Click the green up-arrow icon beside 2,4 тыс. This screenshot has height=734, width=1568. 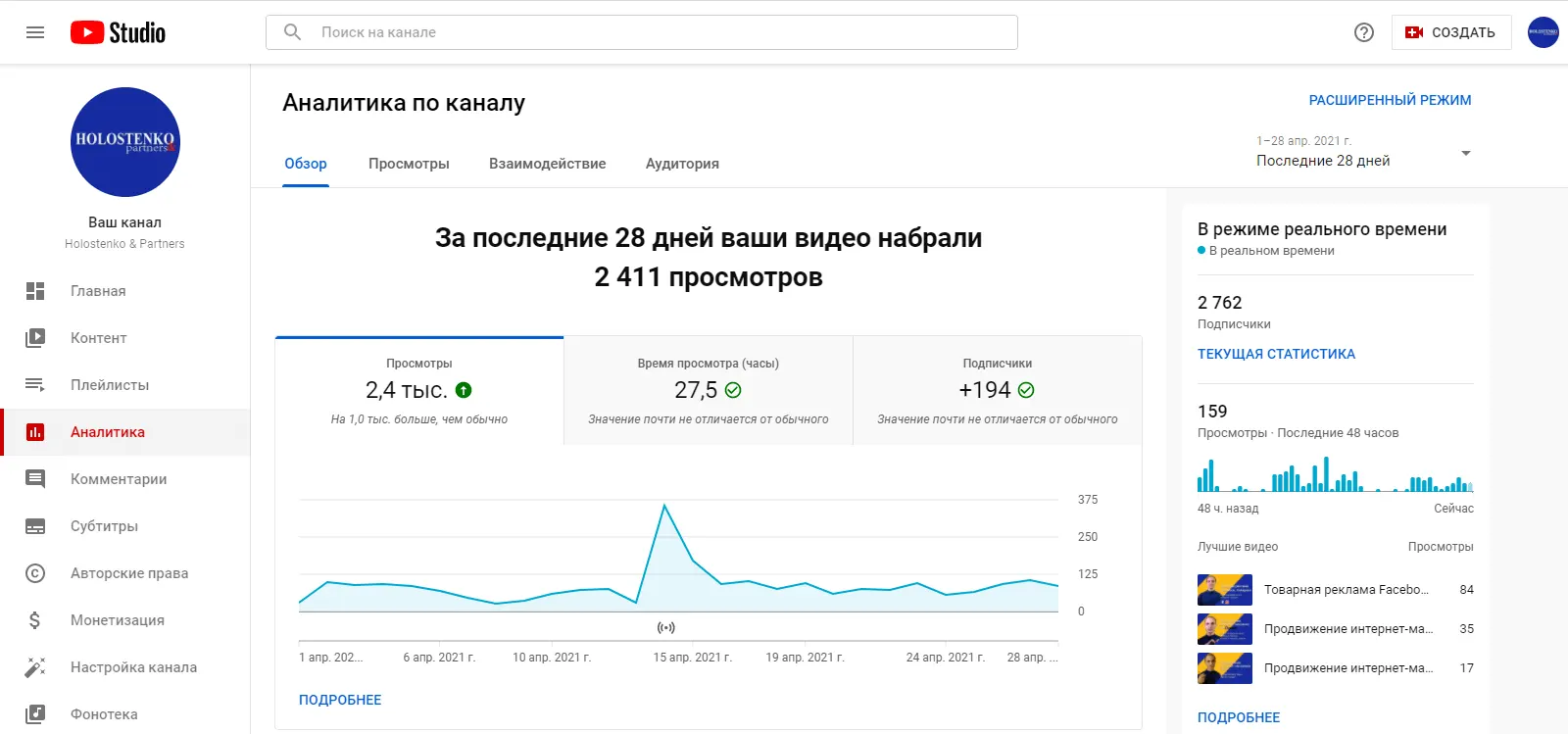coord(465,390)
